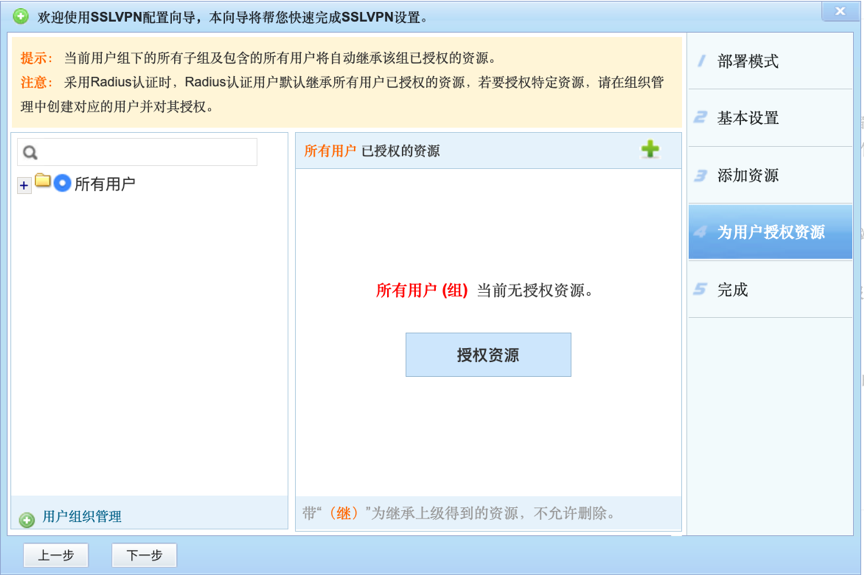Select the 所有用户 radio button
864x575 pixels.
coord(62,183)
